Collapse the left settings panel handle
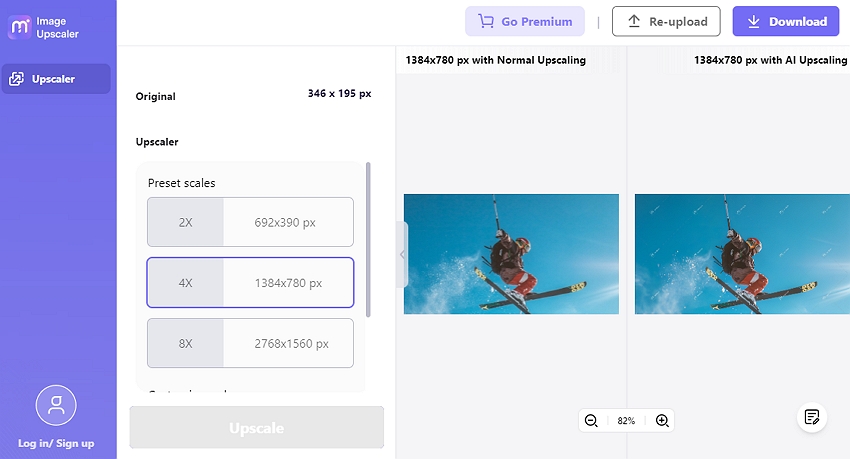Viewport: 850px width, 459px height. click(403, 255)
